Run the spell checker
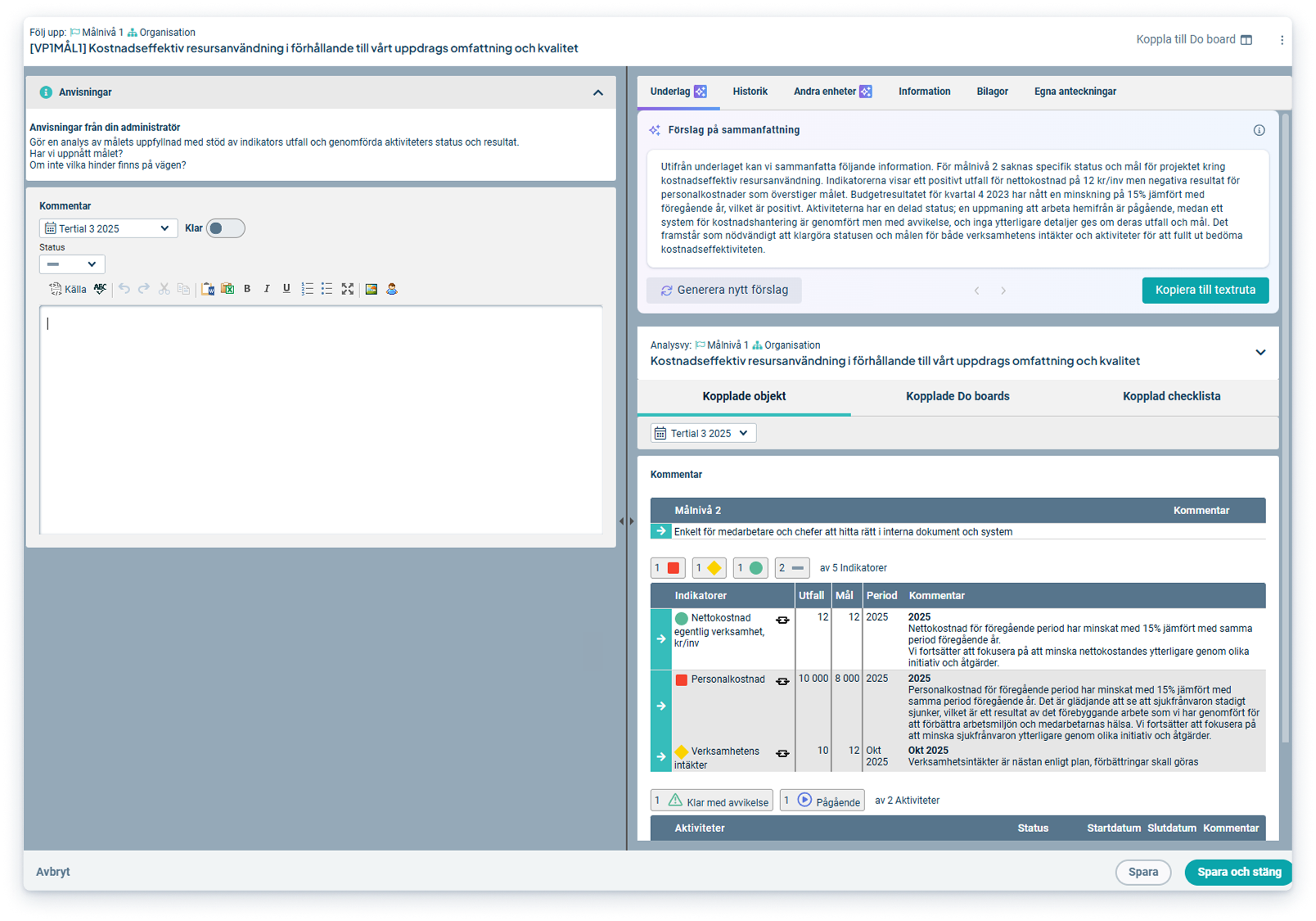 click(100, 289)
